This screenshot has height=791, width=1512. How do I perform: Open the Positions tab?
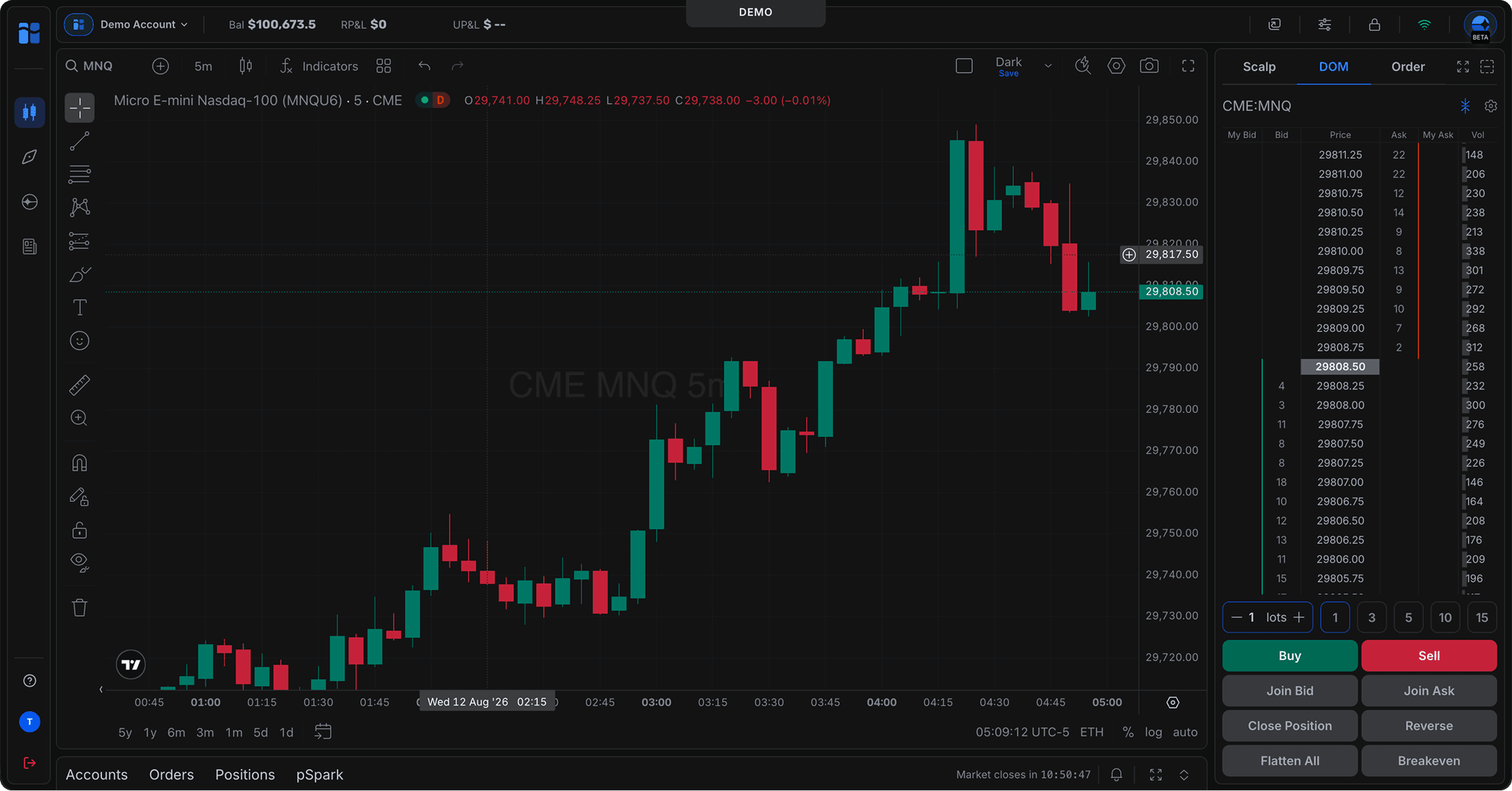[x=245, y=775]
